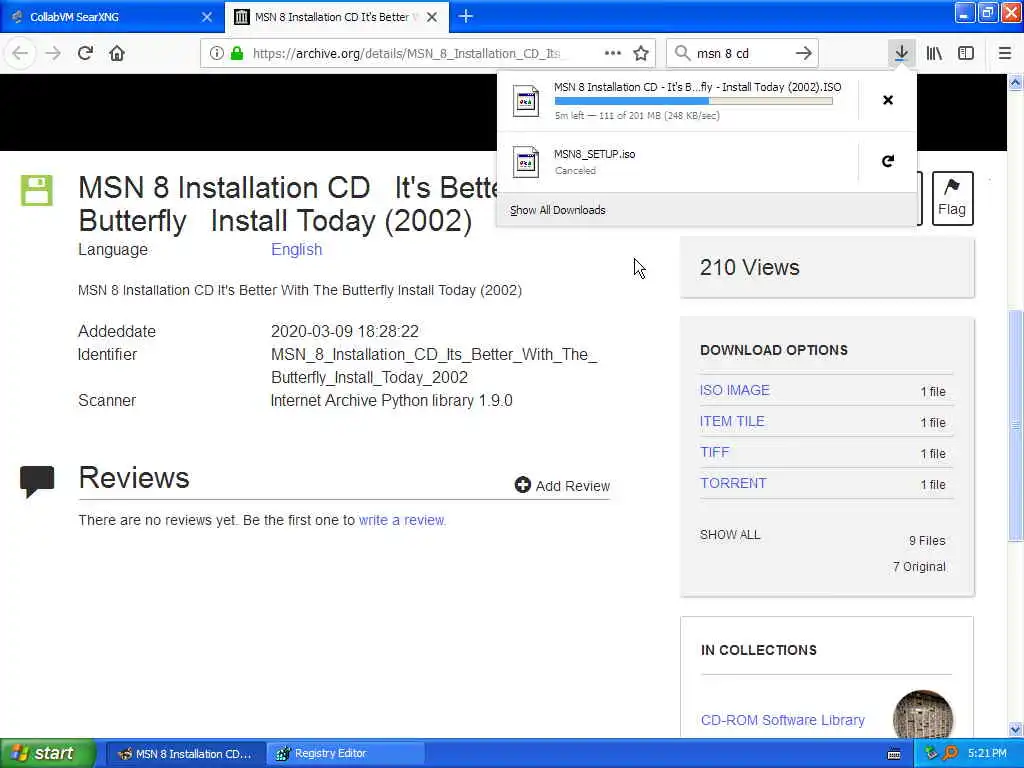Click the search box containing msn 8 cd
Screen dimensions: 1024x768
pos(741,53)
